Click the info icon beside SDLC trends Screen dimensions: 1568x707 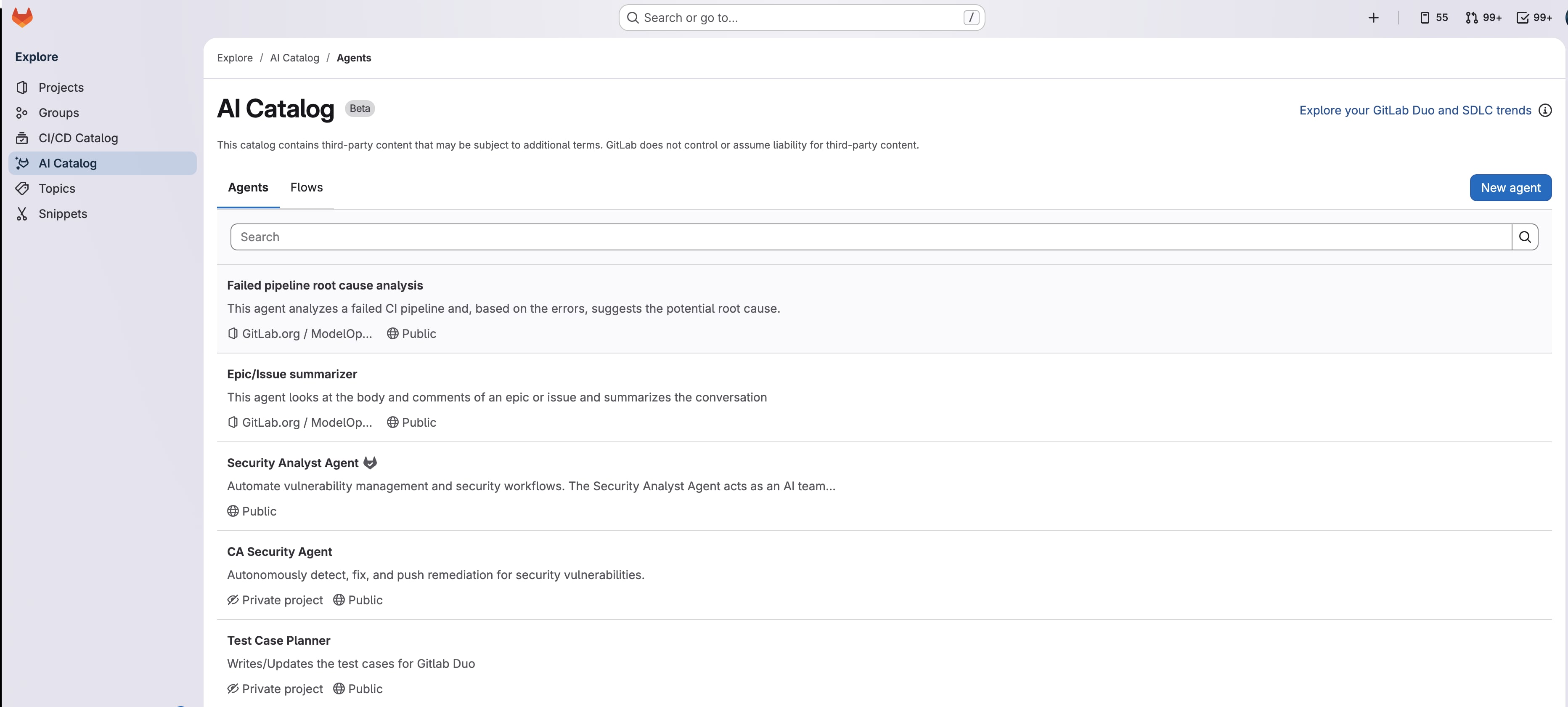click(x=1545, y=110)
